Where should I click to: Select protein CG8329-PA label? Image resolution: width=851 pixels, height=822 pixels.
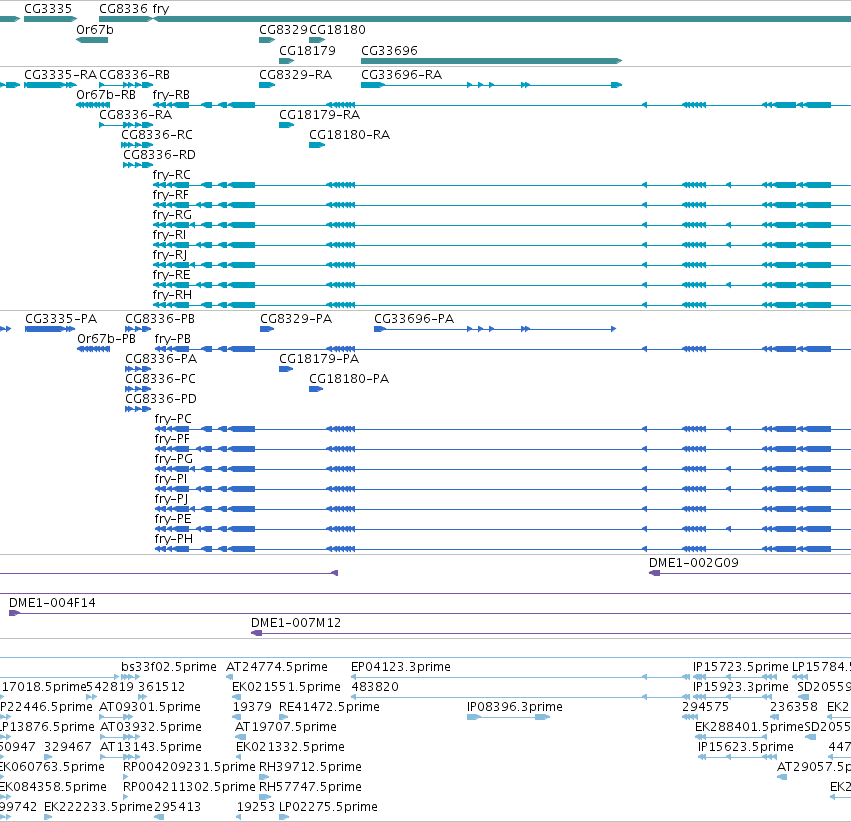296,318
